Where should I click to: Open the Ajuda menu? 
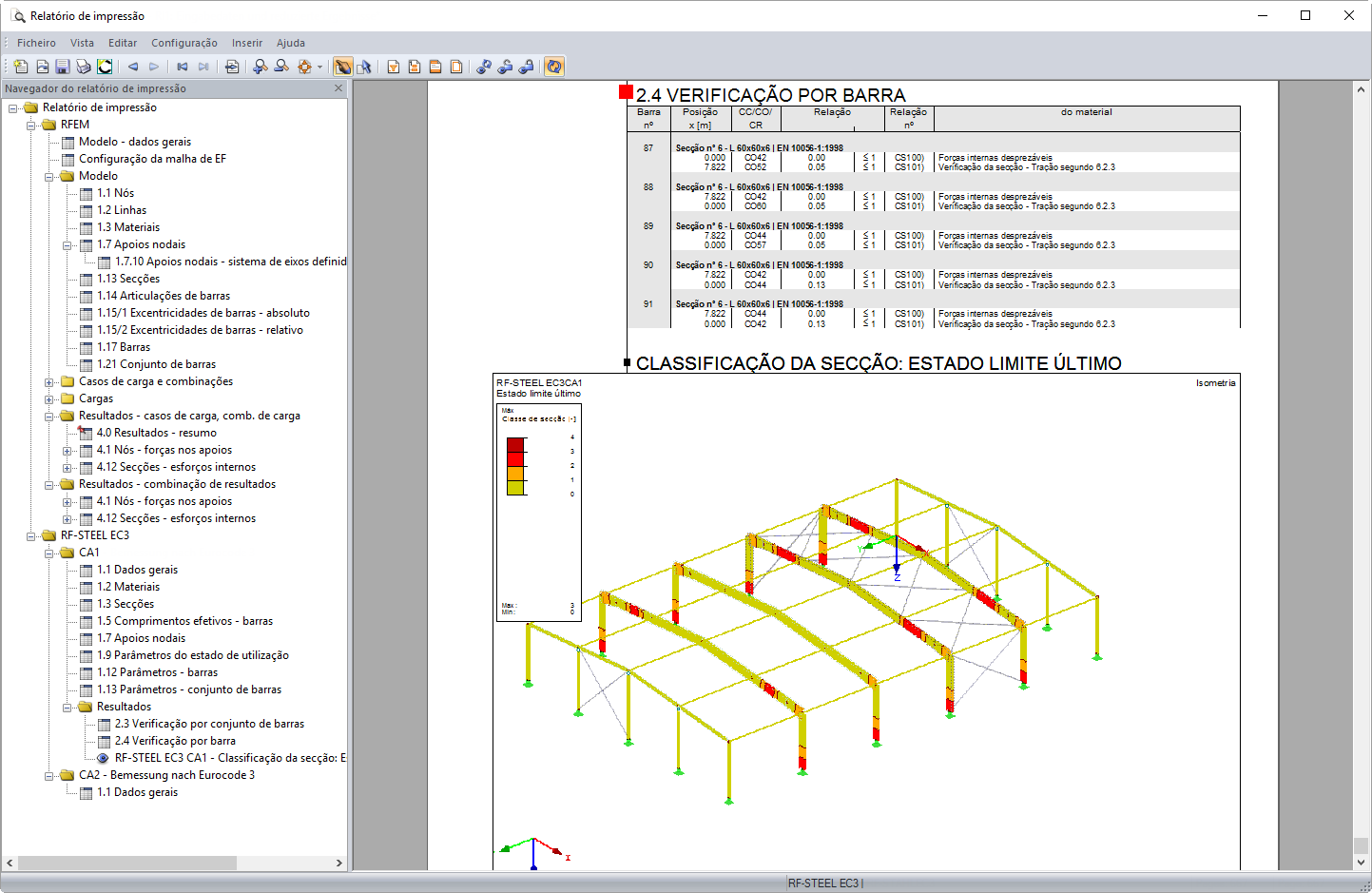pyautogui.click(x=291, y=43)
